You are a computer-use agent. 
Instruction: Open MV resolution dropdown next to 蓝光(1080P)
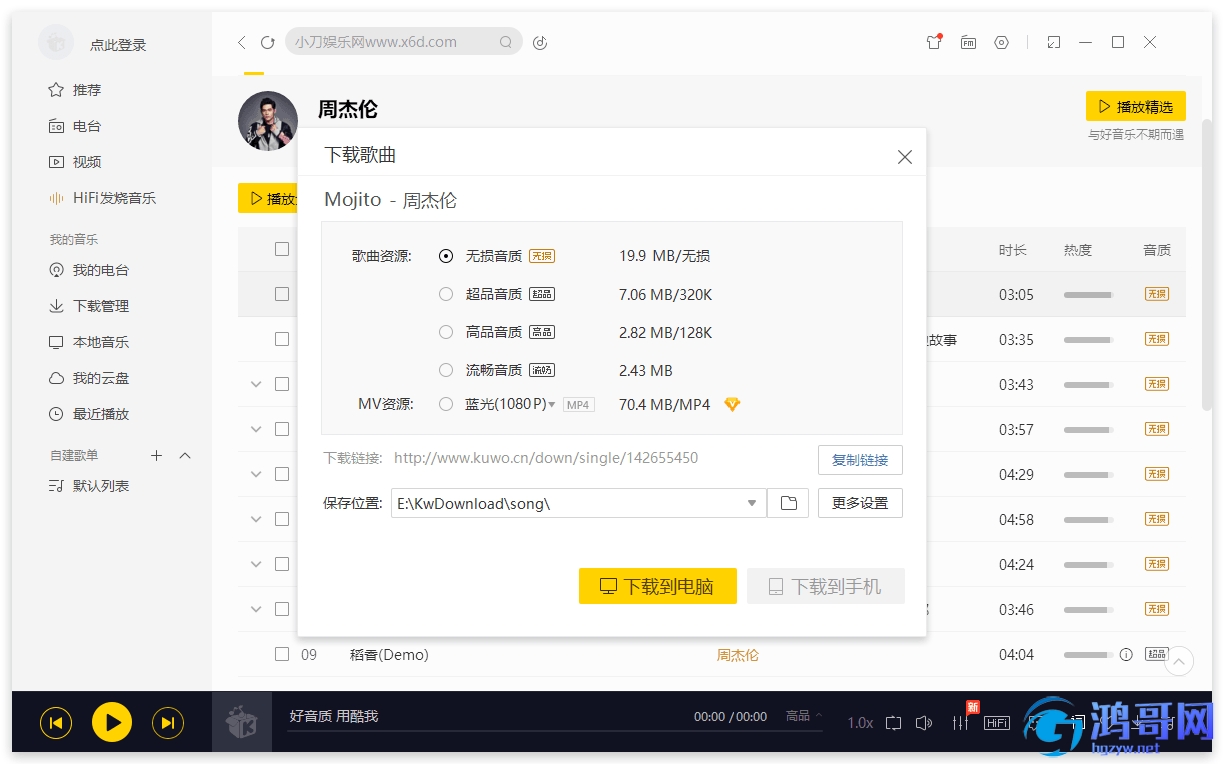coord(552,405)
